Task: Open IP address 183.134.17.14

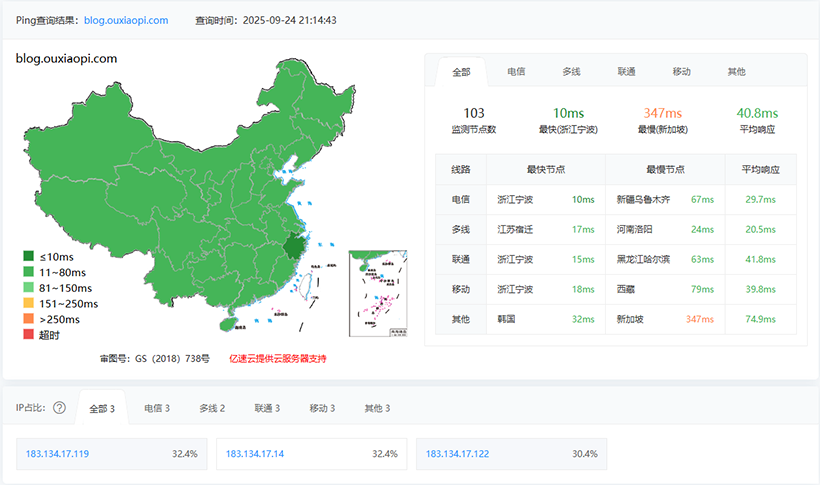Action: tap(254, 454)
